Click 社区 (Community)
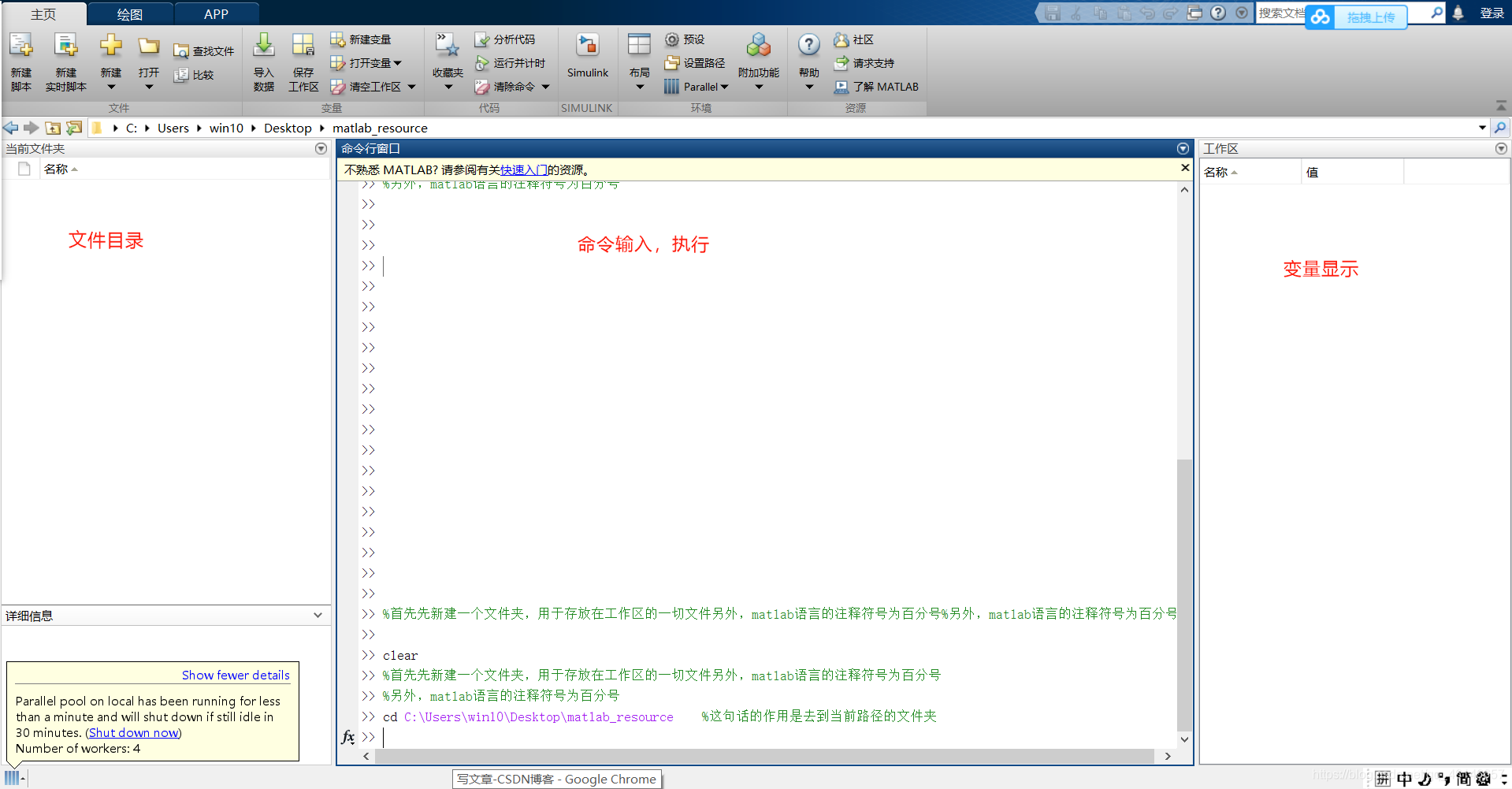1512x789 pixels. coord(853,39)
